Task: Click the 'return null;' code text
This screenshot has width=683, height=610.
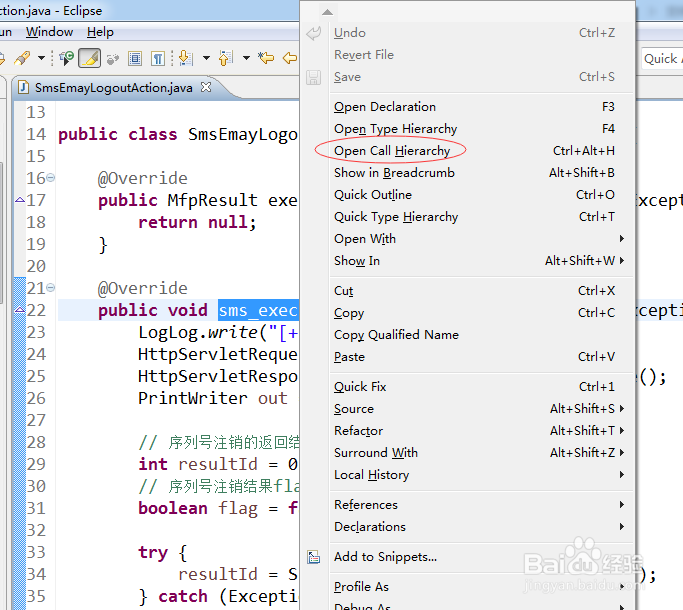Action: pyautogui.click(x=197, y=223)
